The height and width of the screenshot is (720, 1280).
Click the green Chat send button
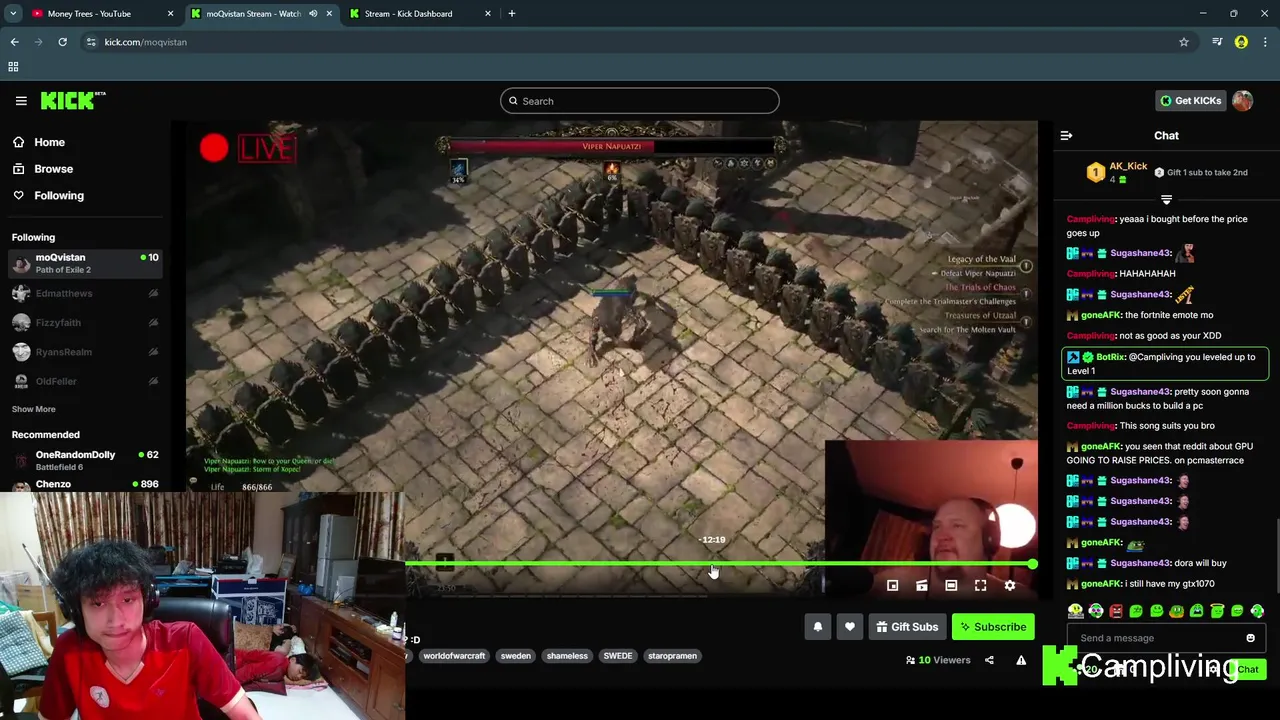[1248, 669]
